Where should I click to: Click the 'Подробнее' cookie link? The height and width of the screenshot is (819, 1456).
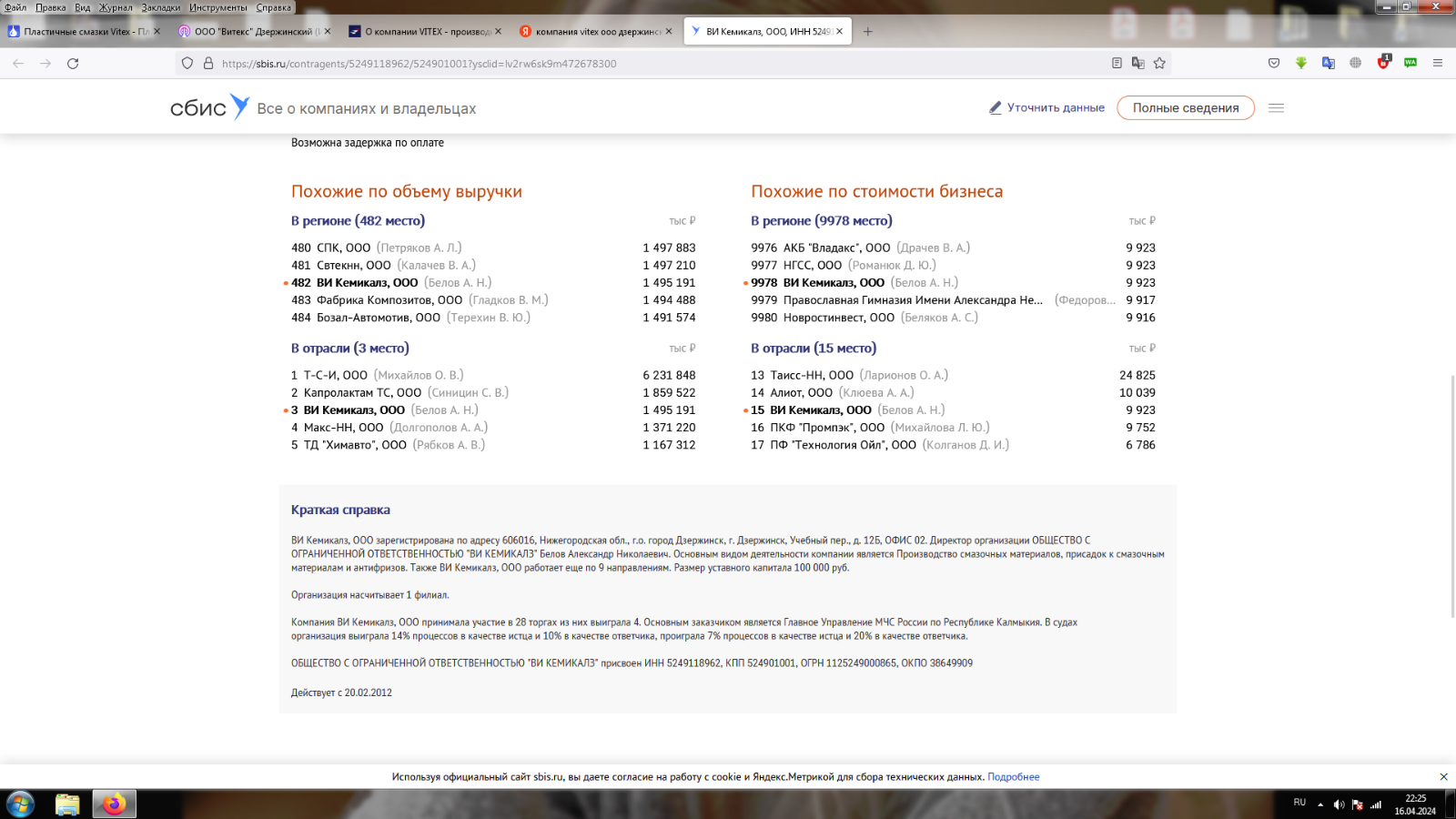click(x=1013, y=777)
